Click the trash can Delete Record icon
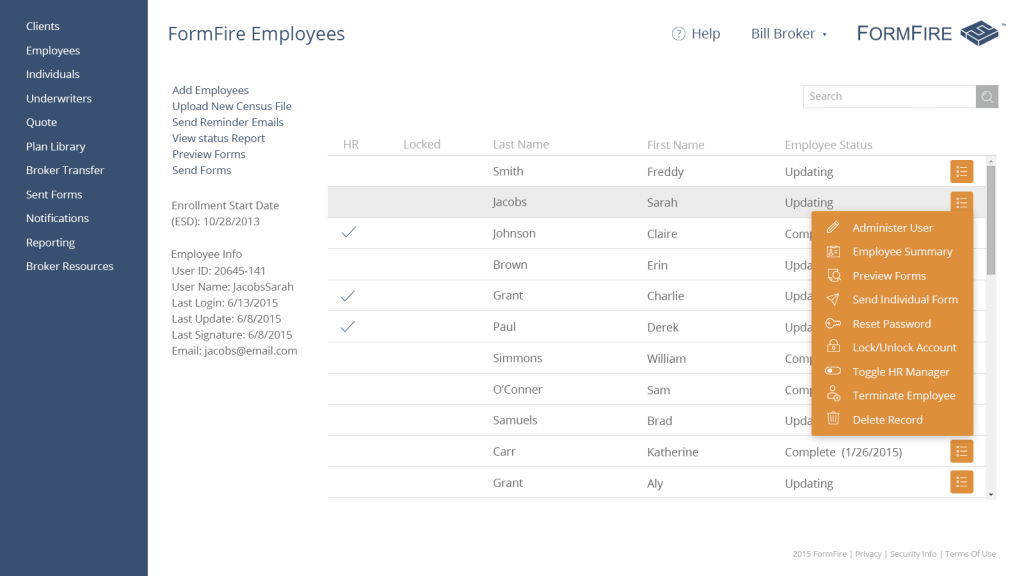1024x576 pixels. (x=833, y=420)
